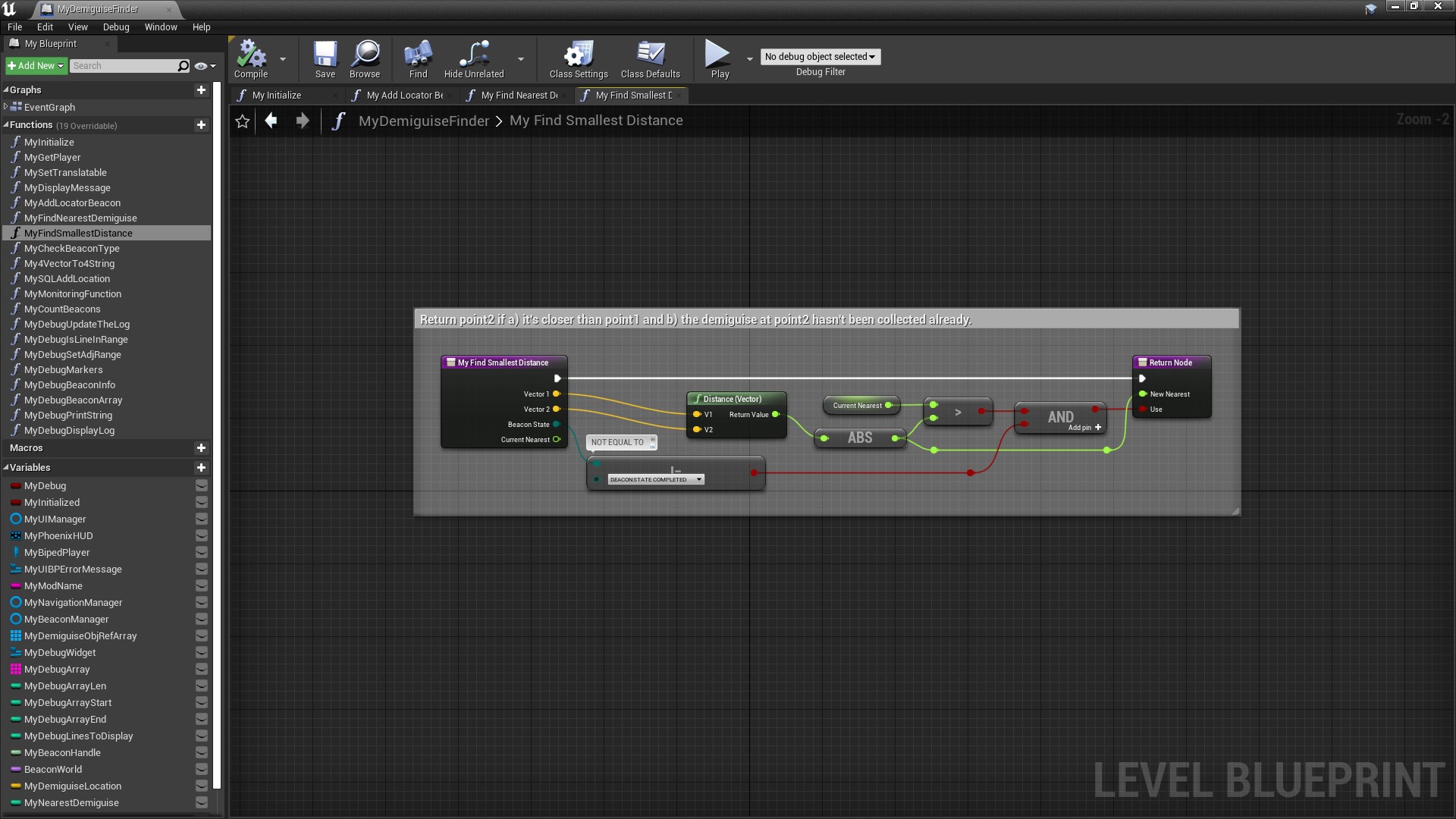Image resolution: width=1456 pixels, height=819 pixels.
Task: Click the search magnifier in My Blueprint
Action: 183,66
